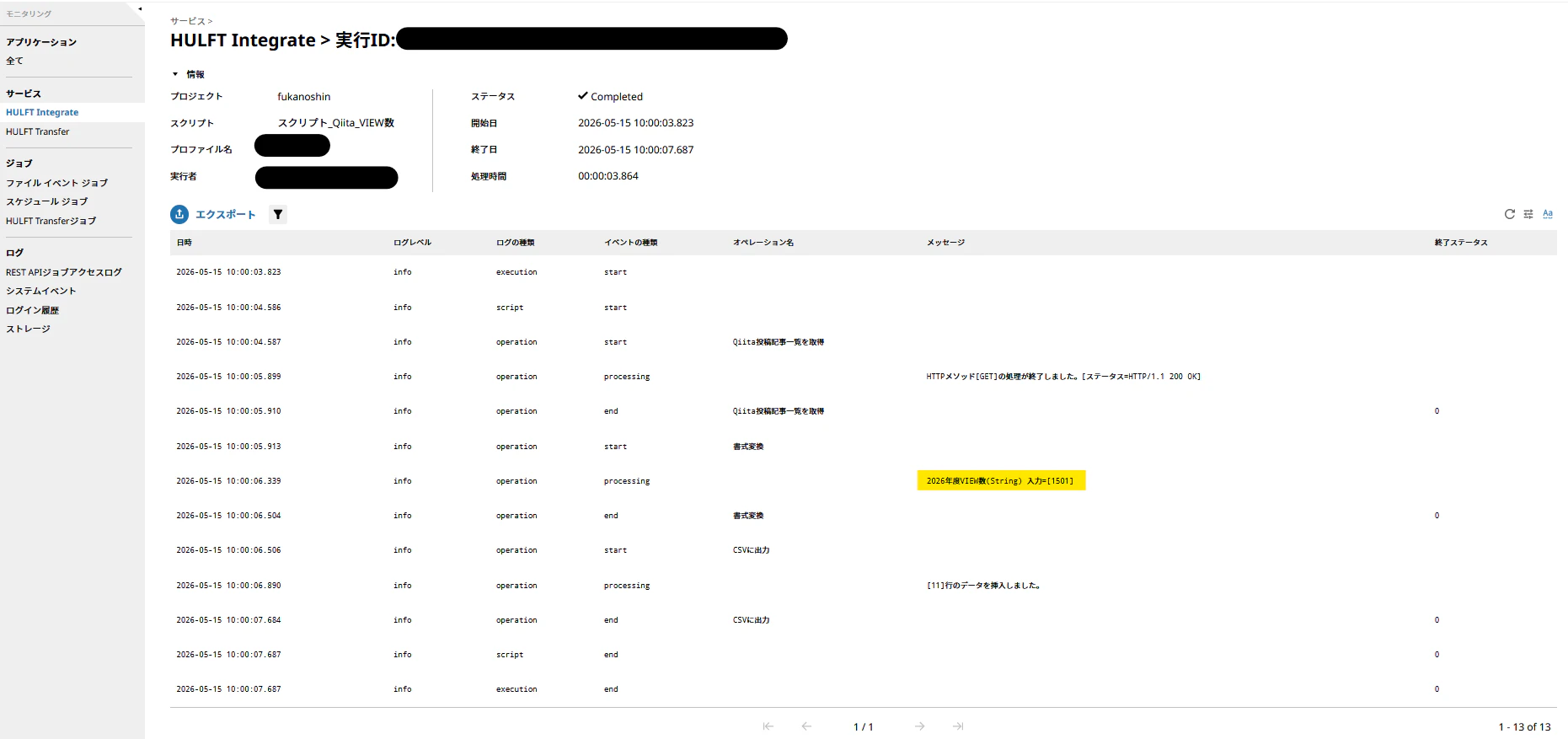
Task: Open ログイン履歴
Action: pyautogui.click(x=33, y=310)
